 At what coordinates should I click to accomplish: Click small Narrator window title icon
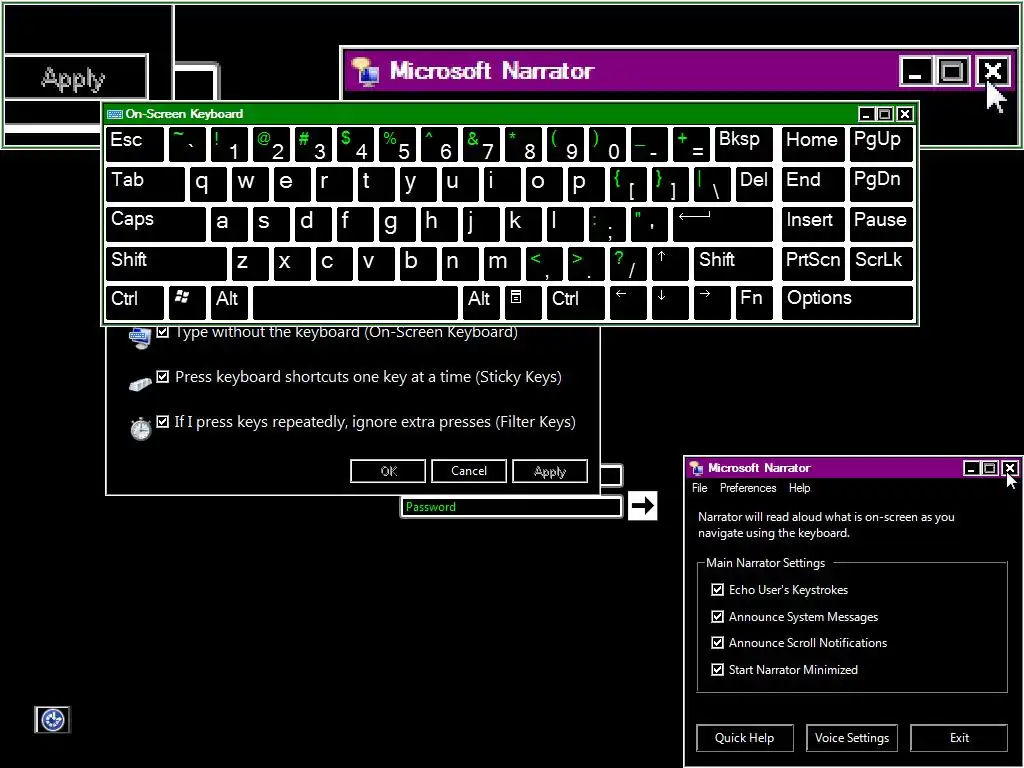pos(696,468)
